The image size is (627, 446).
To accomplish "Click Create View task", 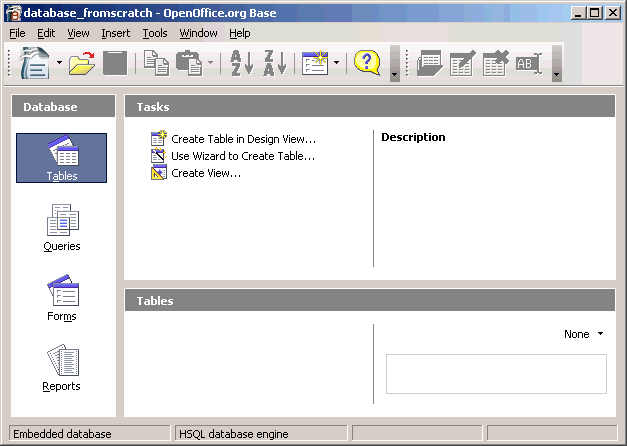I will click(196, 173).
